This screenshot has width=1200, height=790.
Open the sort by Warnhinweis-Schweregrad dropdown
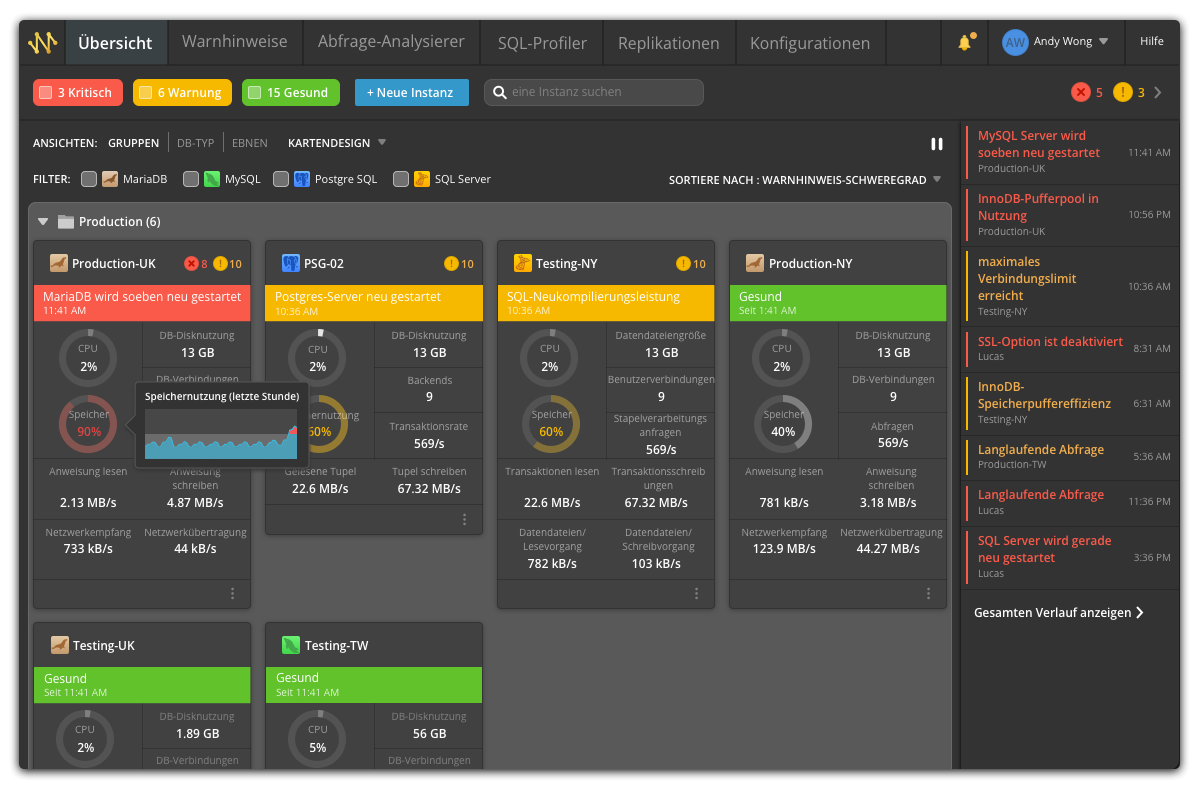coord(805,180)
